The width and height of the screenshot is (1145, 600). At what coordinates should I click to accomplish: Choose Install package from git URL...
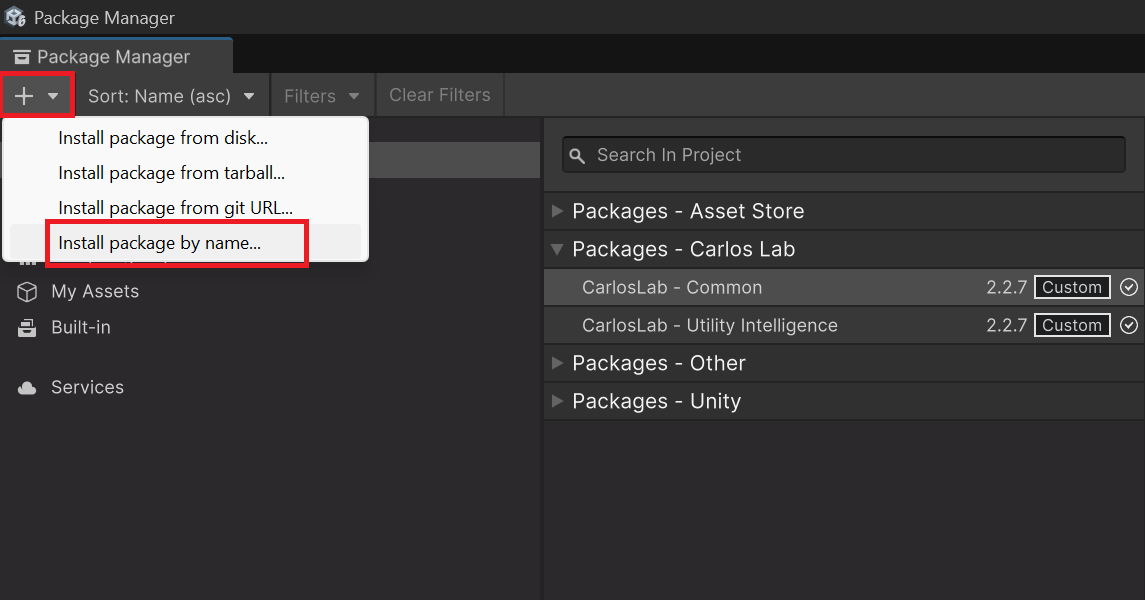185,208
